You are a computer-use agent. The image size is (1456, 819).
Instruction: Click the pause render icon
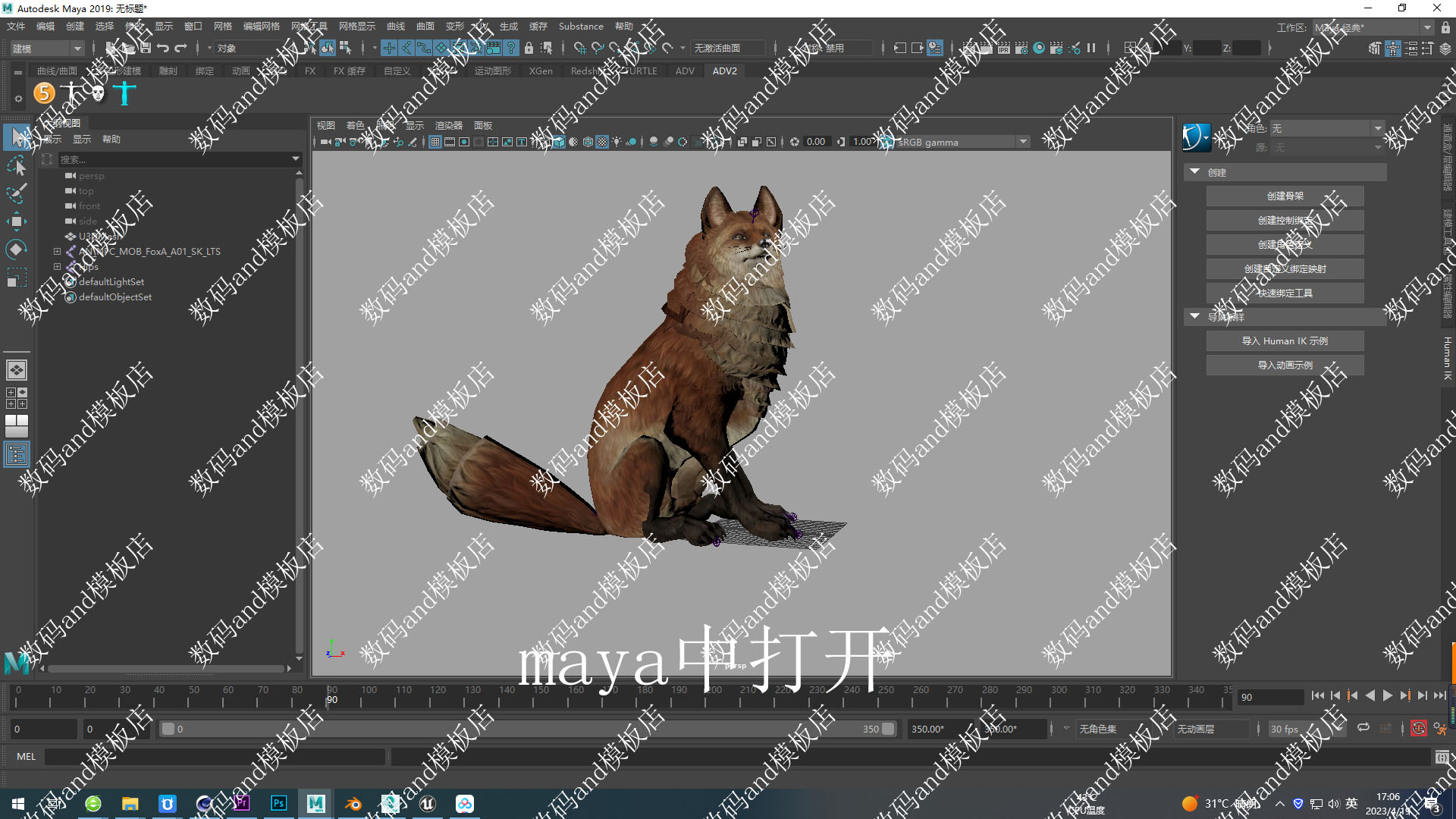click(x=1091, y=48)
